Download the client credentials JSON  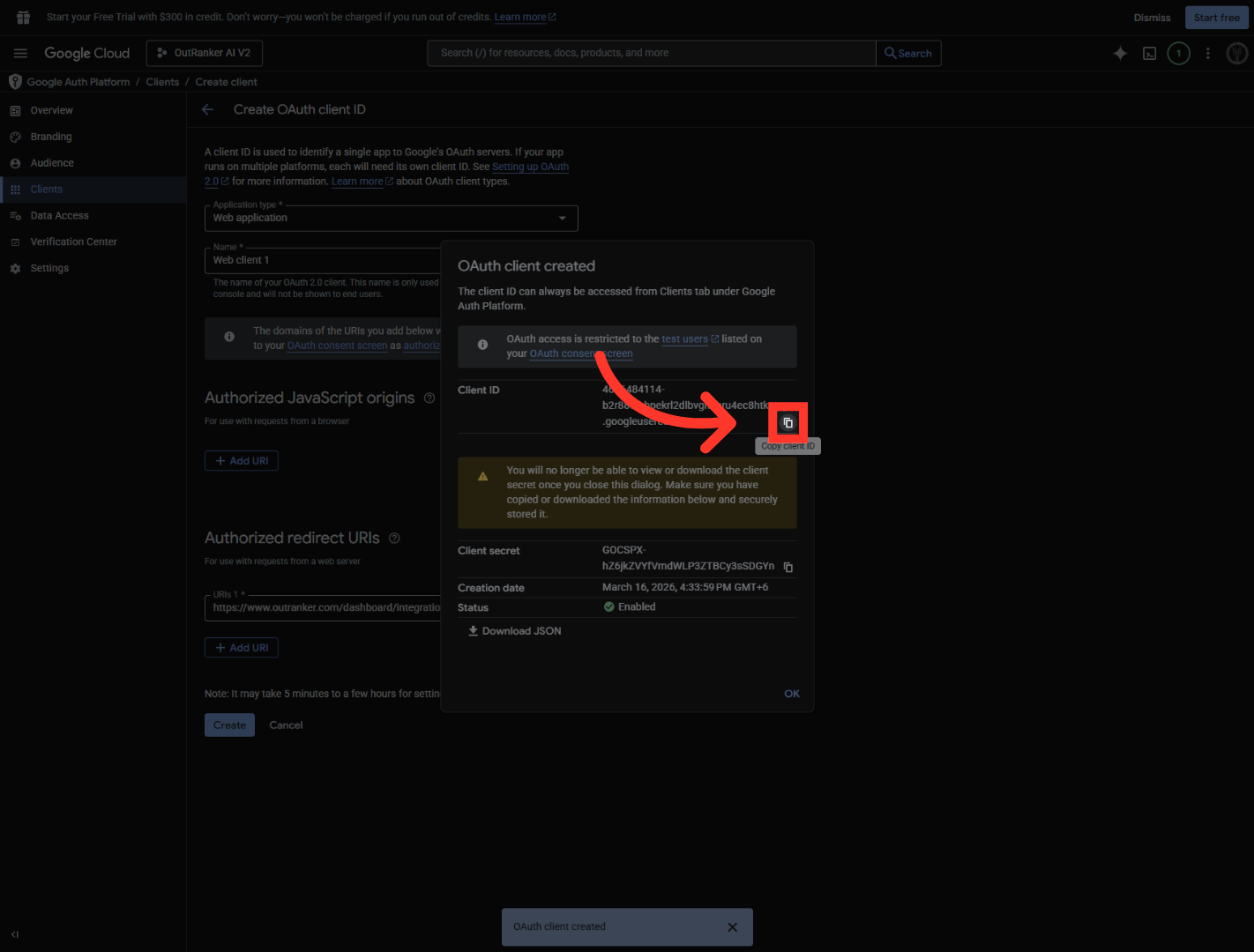pyautogui.click(x=514, y=631)
